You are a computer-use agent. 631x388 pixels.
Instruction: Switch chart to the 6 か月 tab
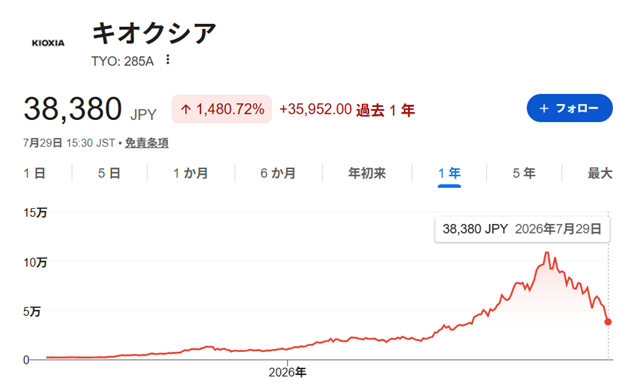click(x=278, y=173)
